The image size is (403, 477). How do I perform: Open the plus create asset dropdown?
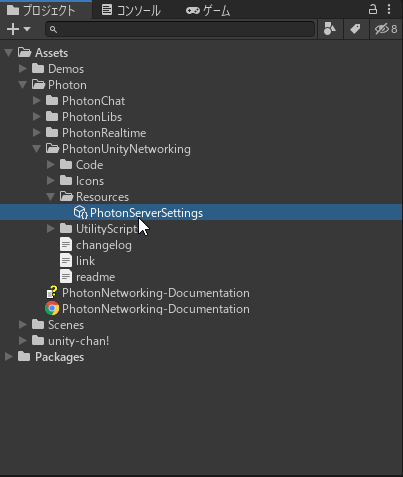[18, 29]
